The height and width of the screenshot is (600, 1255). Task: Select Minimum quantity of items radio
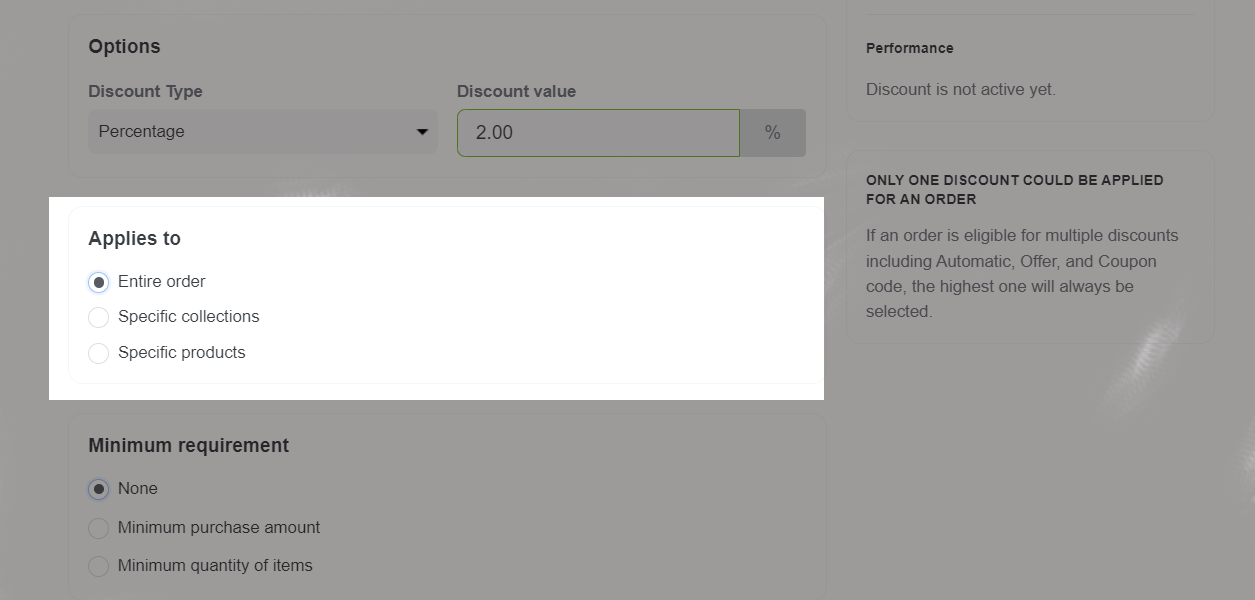coord(98,566)
